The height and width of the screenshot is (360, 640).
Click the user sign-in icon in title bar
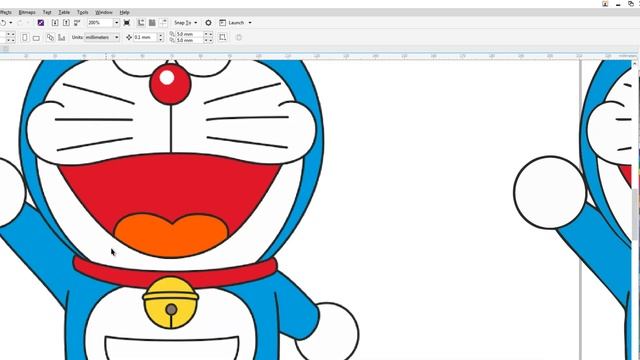click(605, 4)
